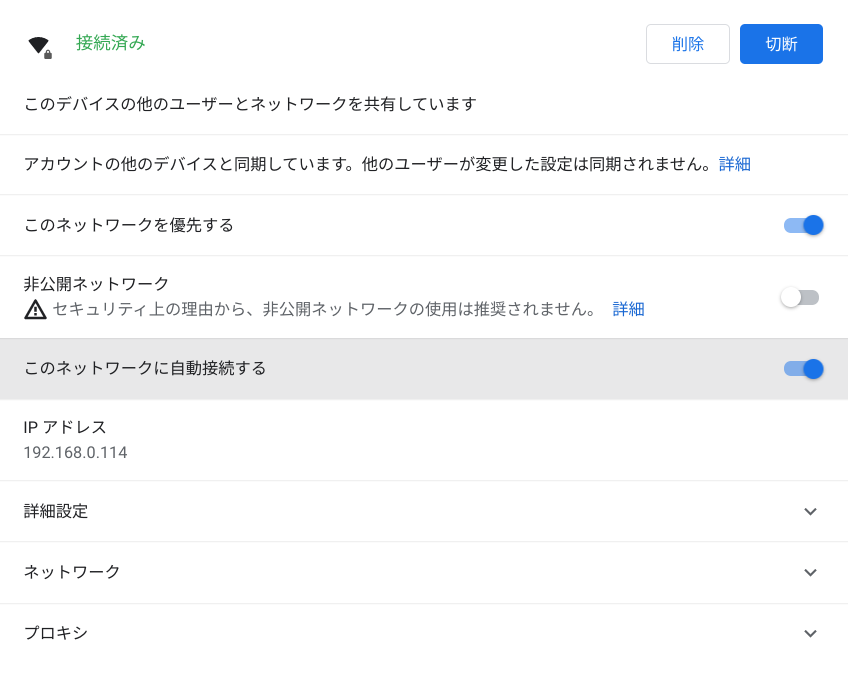
Task: Click the 接続済み status text
Action: [x=110, y=43]
